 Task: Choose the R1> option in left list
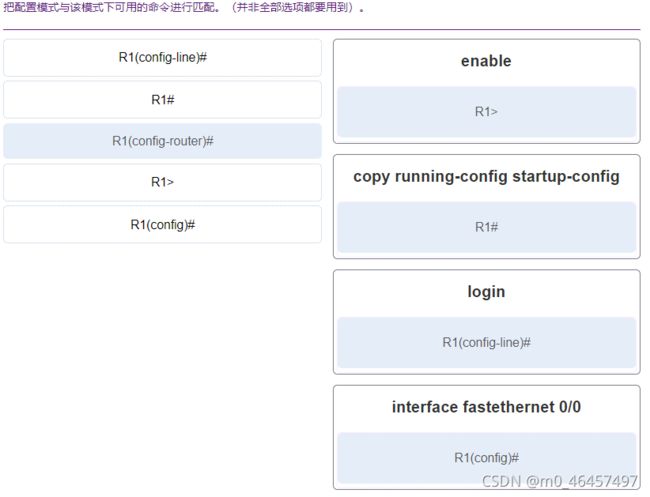(x=162, y=182)
